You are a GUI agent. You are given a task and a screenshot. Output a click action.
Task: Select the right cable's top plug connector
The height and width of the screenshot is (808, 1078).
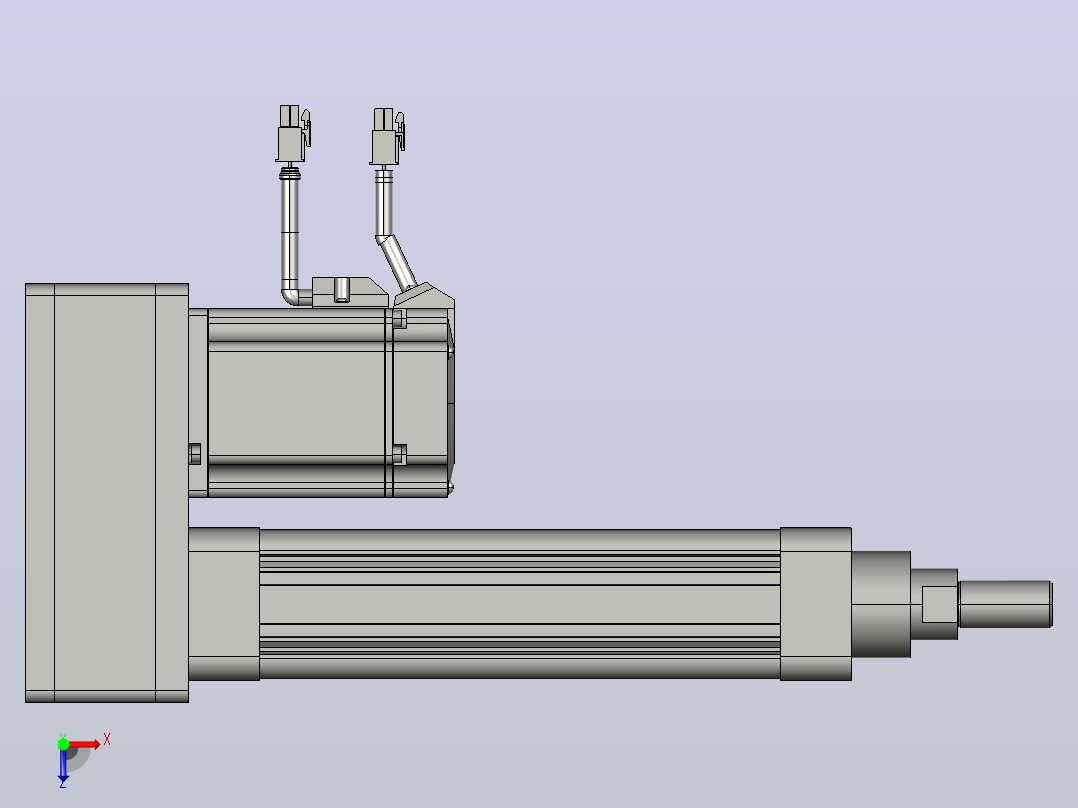point(388,137)
